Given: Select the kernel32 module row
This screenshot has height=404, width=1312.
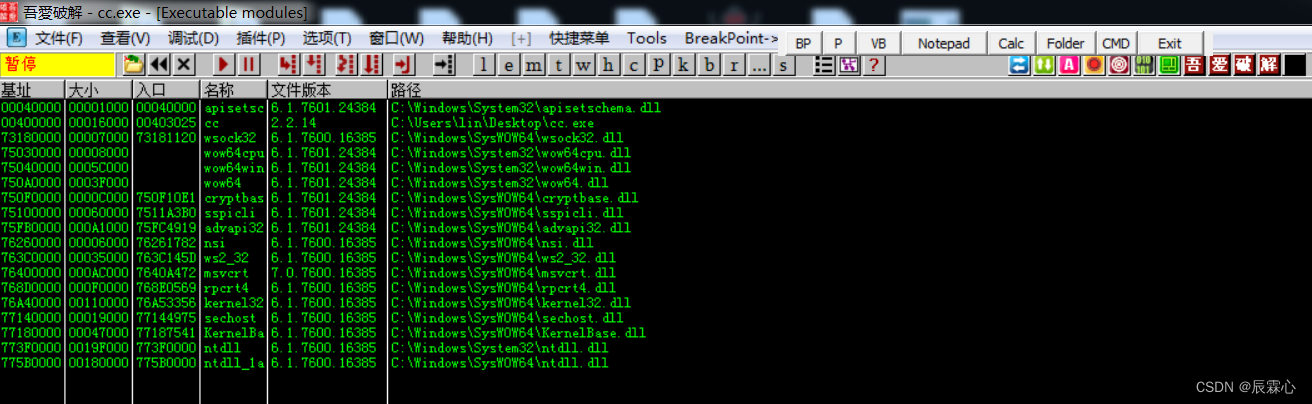Looking at the screenshot, I should (656, 303).
